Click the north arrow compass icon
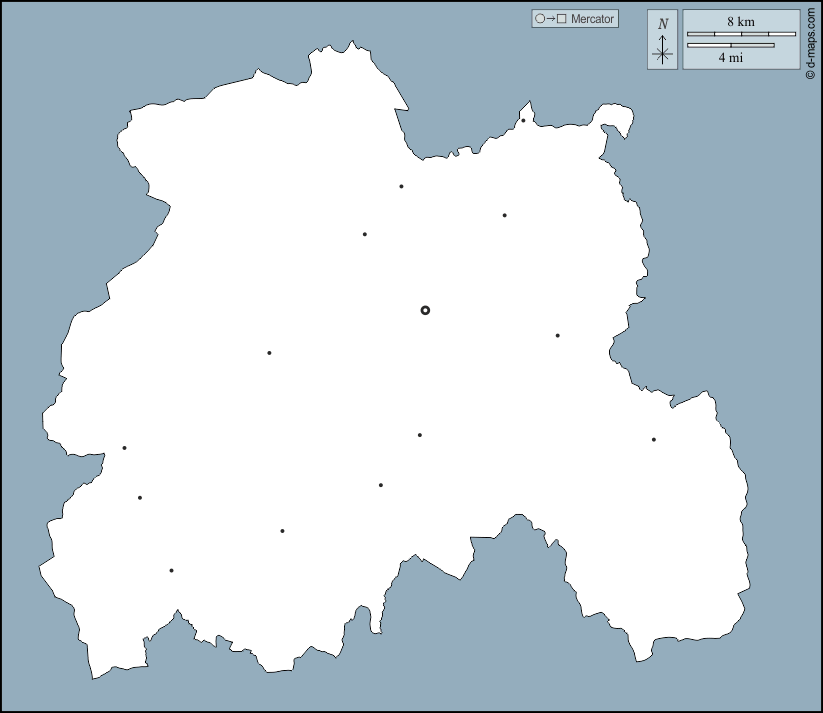 click(662, 42)
